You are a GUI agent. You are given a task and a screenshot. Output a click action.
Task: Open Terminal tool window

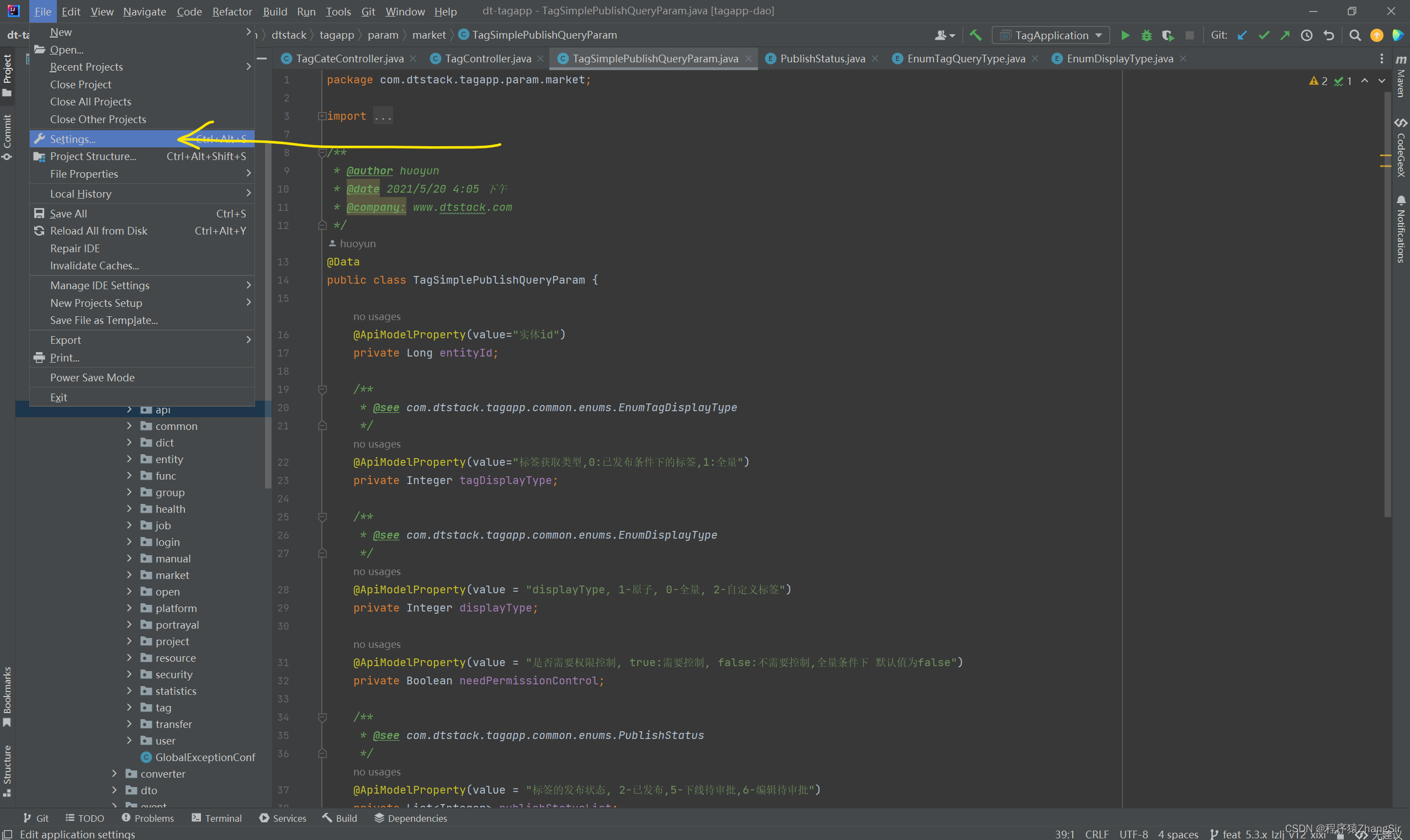[217, 818]
